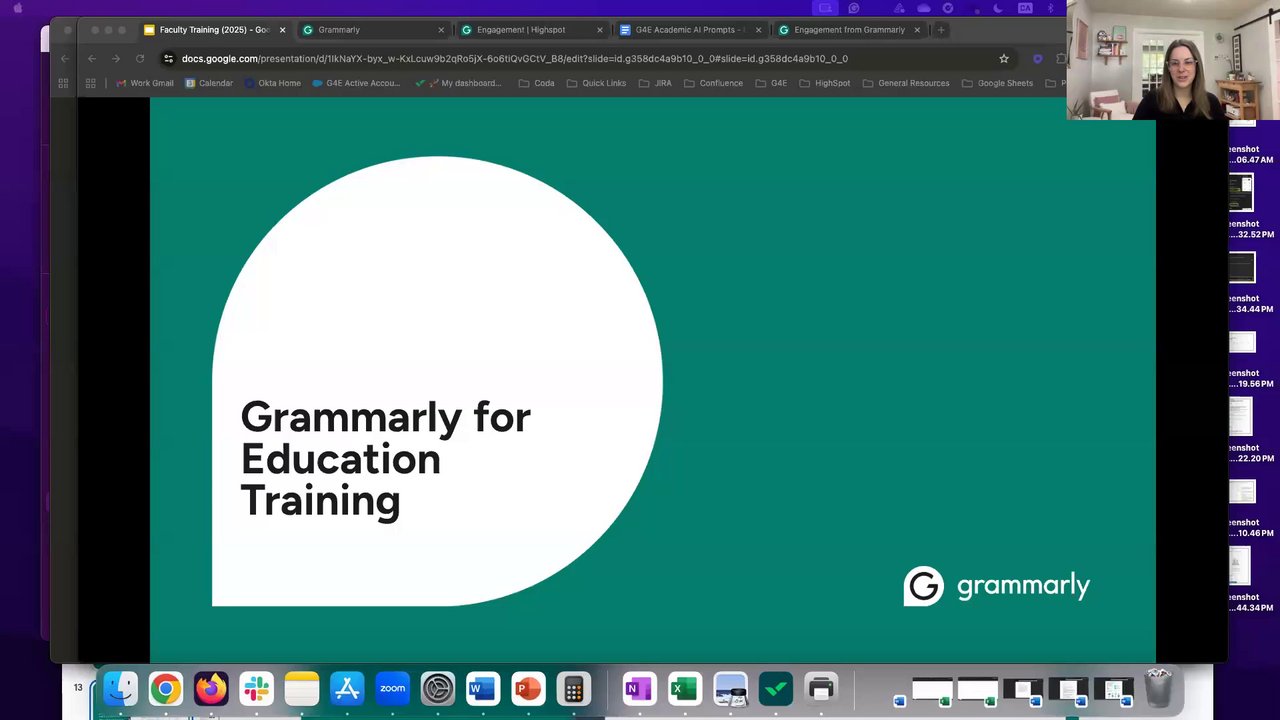This screenshot has height=720, width=1280.
Task: Open Calculator from the dock
Action: click(574, 689)
